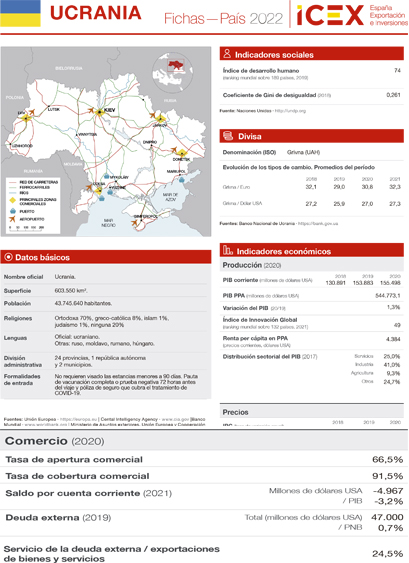Click the 'MAR NEGRO' label on the map
This screenshot has height=563, width=409.
coord(108,223)
